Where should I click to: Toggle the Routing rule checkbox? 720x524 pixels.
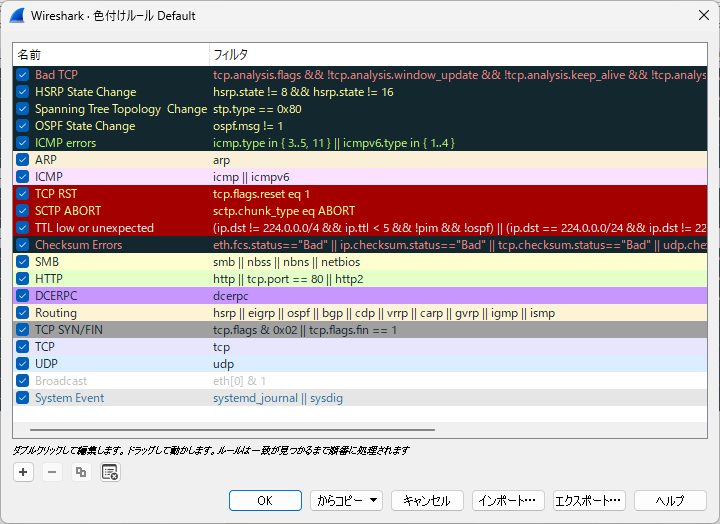pyautogui.click(x=22, y=313)
